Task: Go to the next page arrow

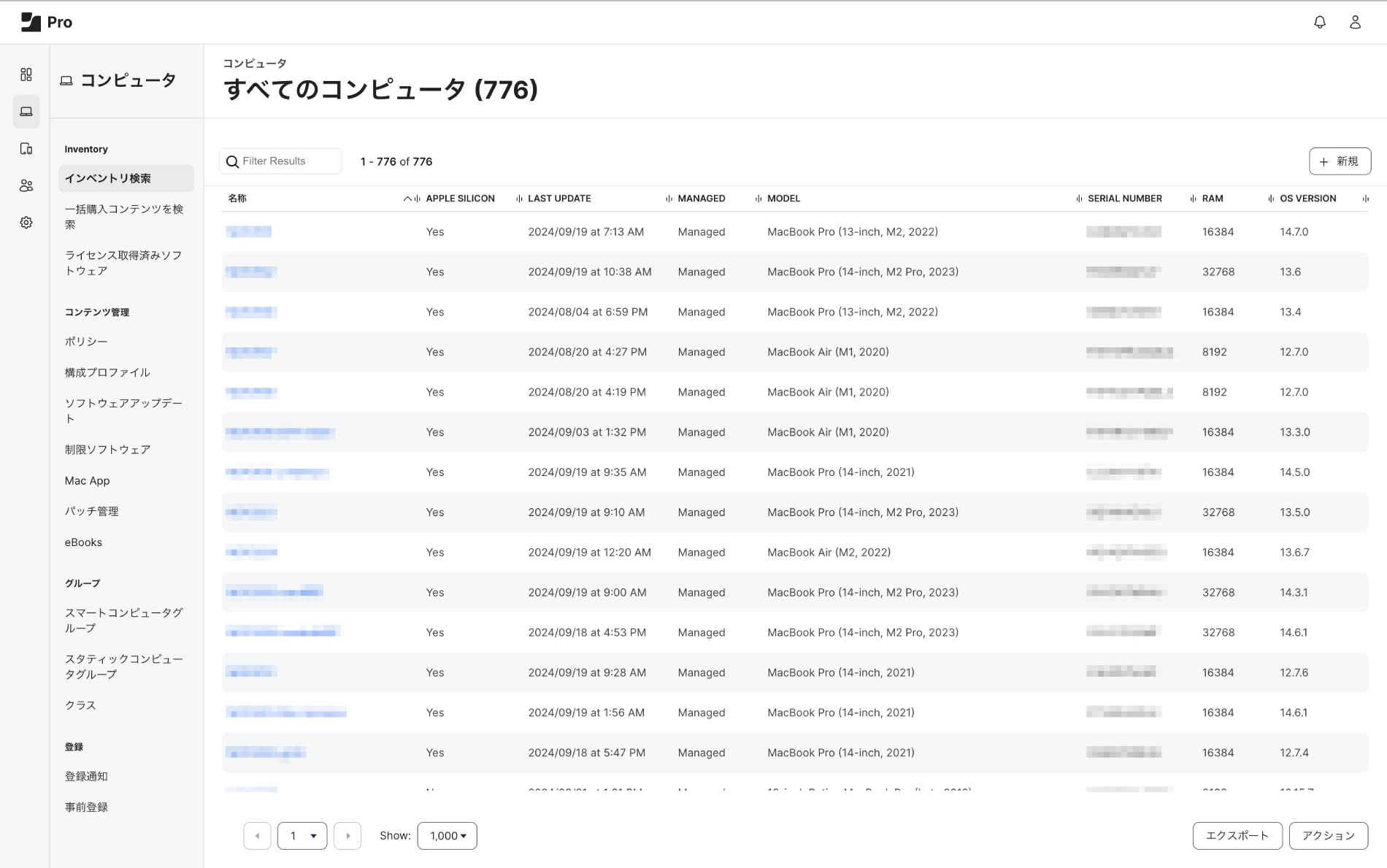Action: coord(347,836)
